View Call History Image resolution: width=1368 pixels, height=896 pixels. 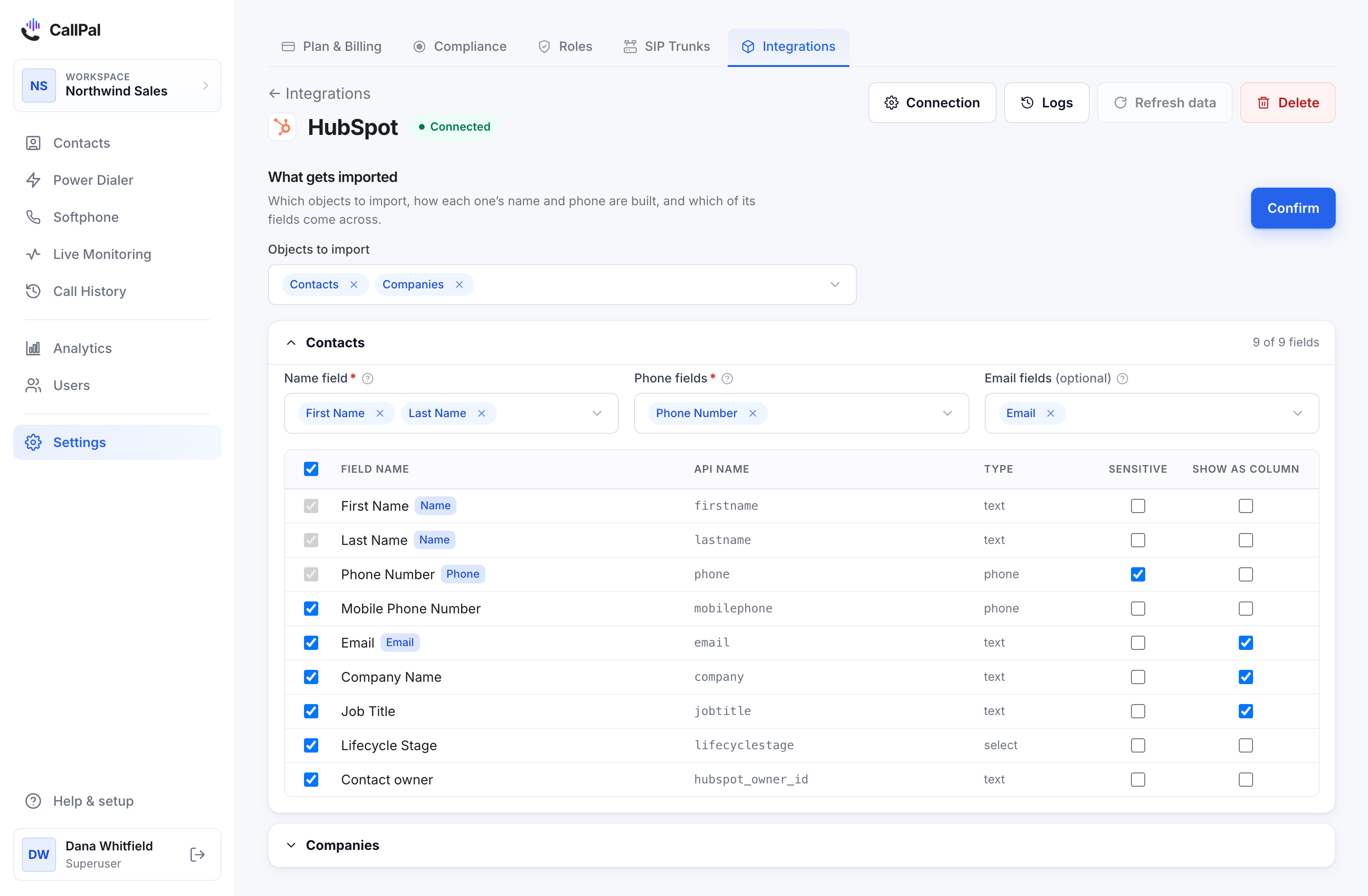[x=117, y=291]
